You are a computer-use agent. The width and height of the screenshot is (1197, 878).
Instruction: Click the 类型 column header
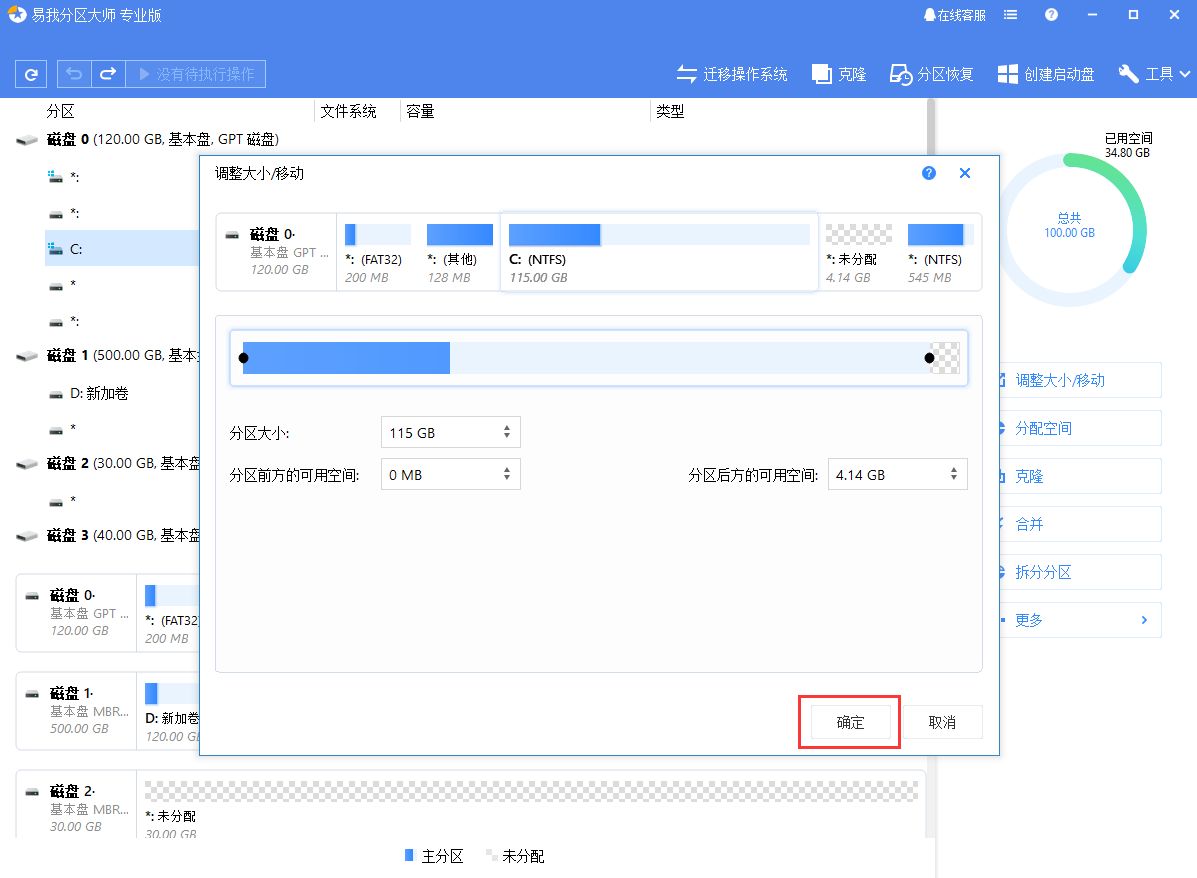click(669, 111)
